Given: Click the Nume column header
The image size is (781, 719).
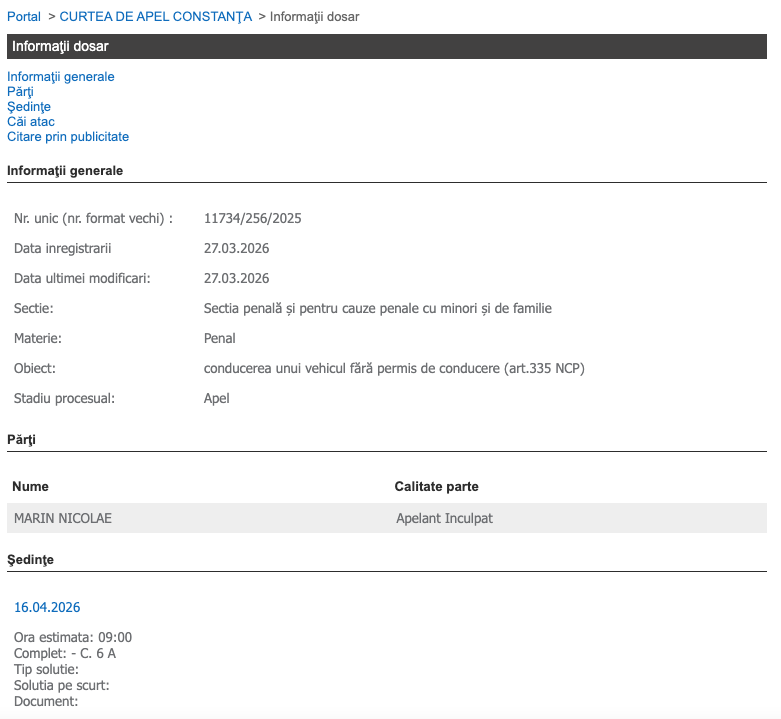Looking at the screenshot, I should 30,487.
